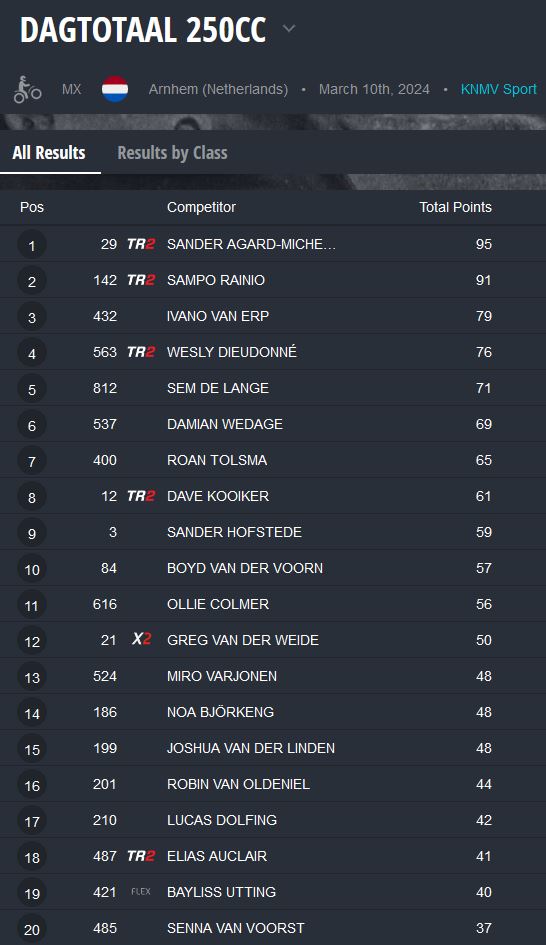Screen dimensions: 546x945
Task: Sort by the Total Points column header
Action: tap(456, 207)
